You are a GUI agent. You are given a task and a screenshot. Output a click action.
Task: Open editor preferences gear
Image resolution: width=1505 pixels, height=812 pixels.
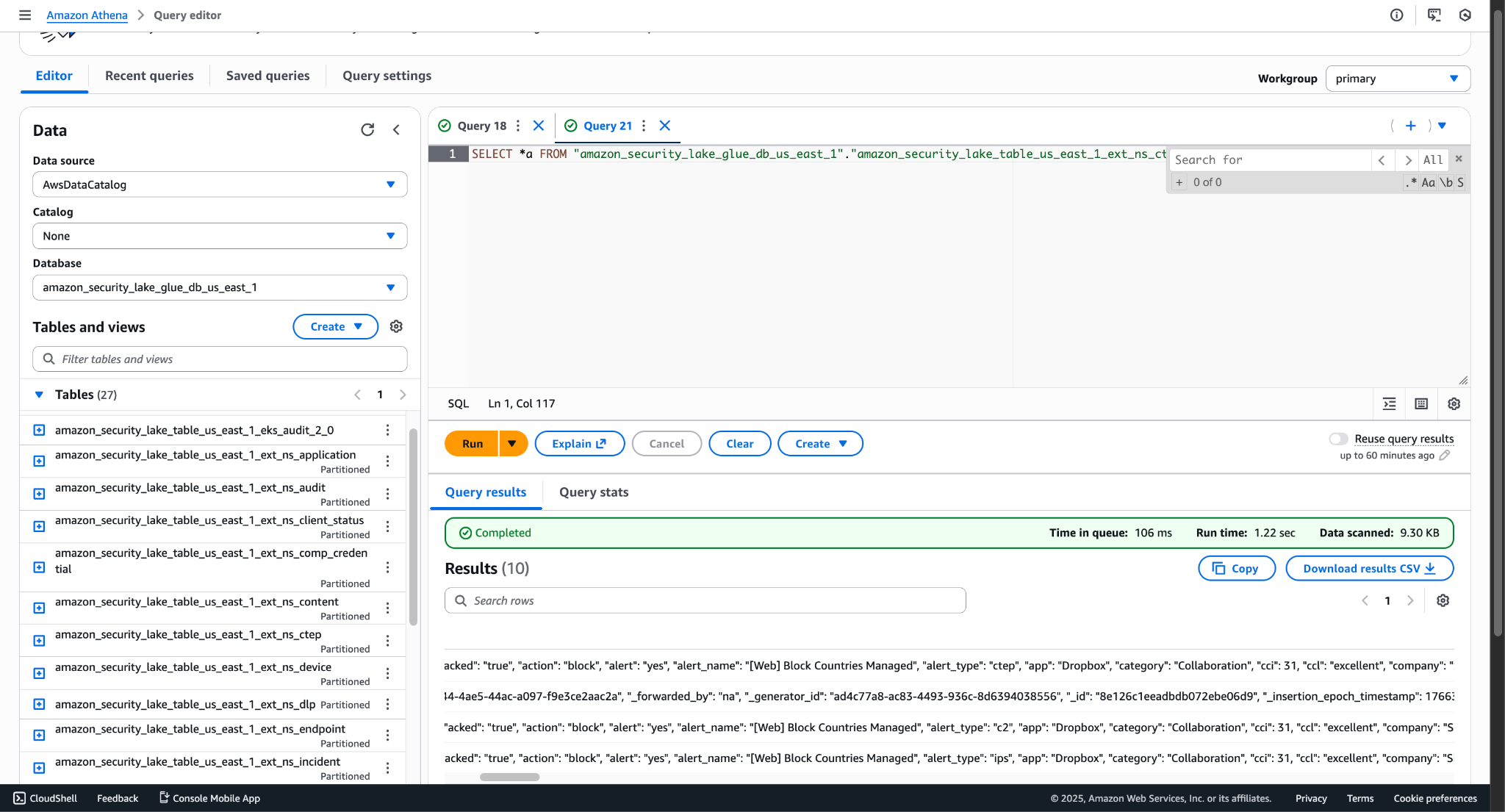tap(1454, 403)
